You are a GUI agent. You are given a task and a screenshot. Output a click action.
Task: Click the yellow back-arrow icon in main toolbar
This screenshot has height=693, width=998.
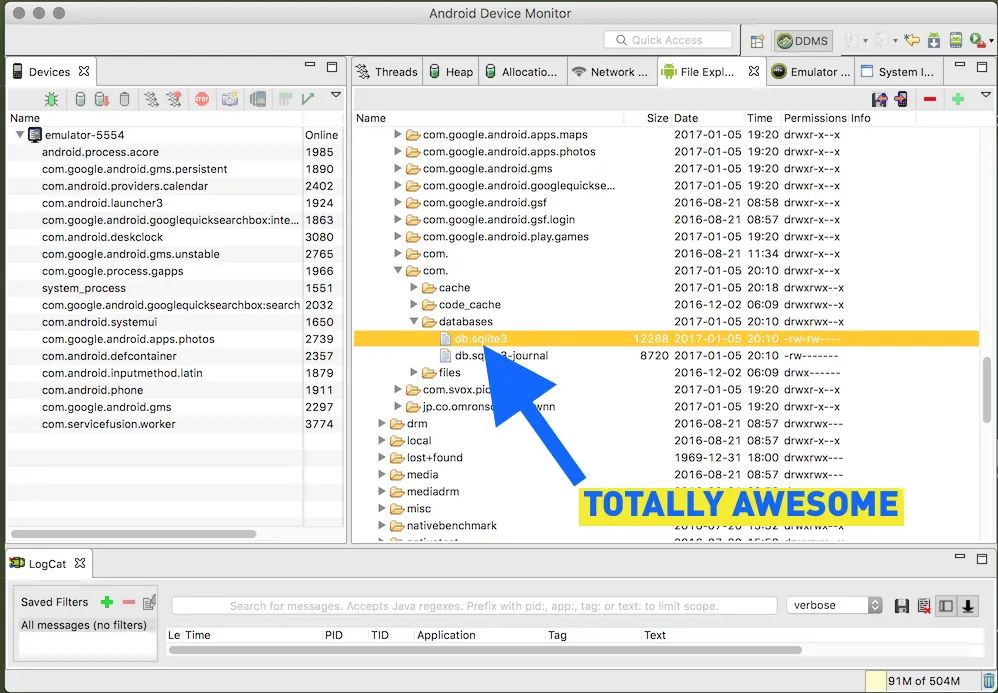(912, 41)
